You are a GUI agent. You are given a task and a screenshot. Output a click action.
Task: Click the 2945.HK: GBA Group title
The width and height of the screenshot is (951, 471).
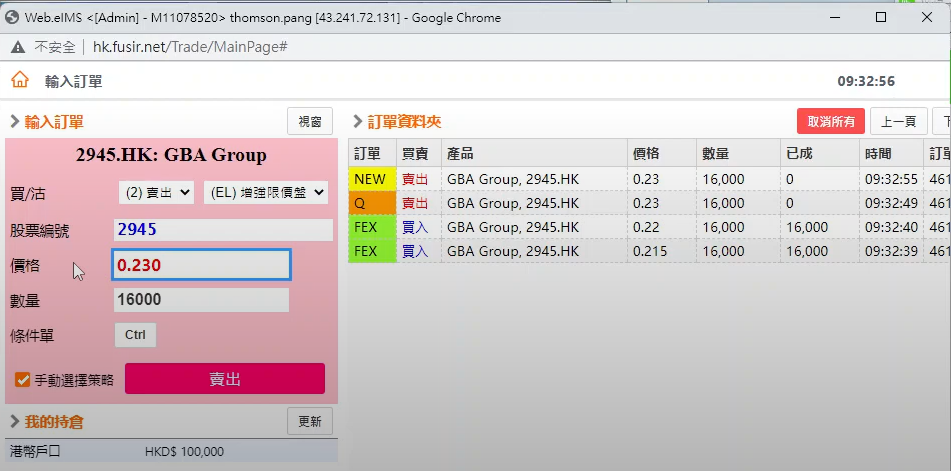point(171,155)
